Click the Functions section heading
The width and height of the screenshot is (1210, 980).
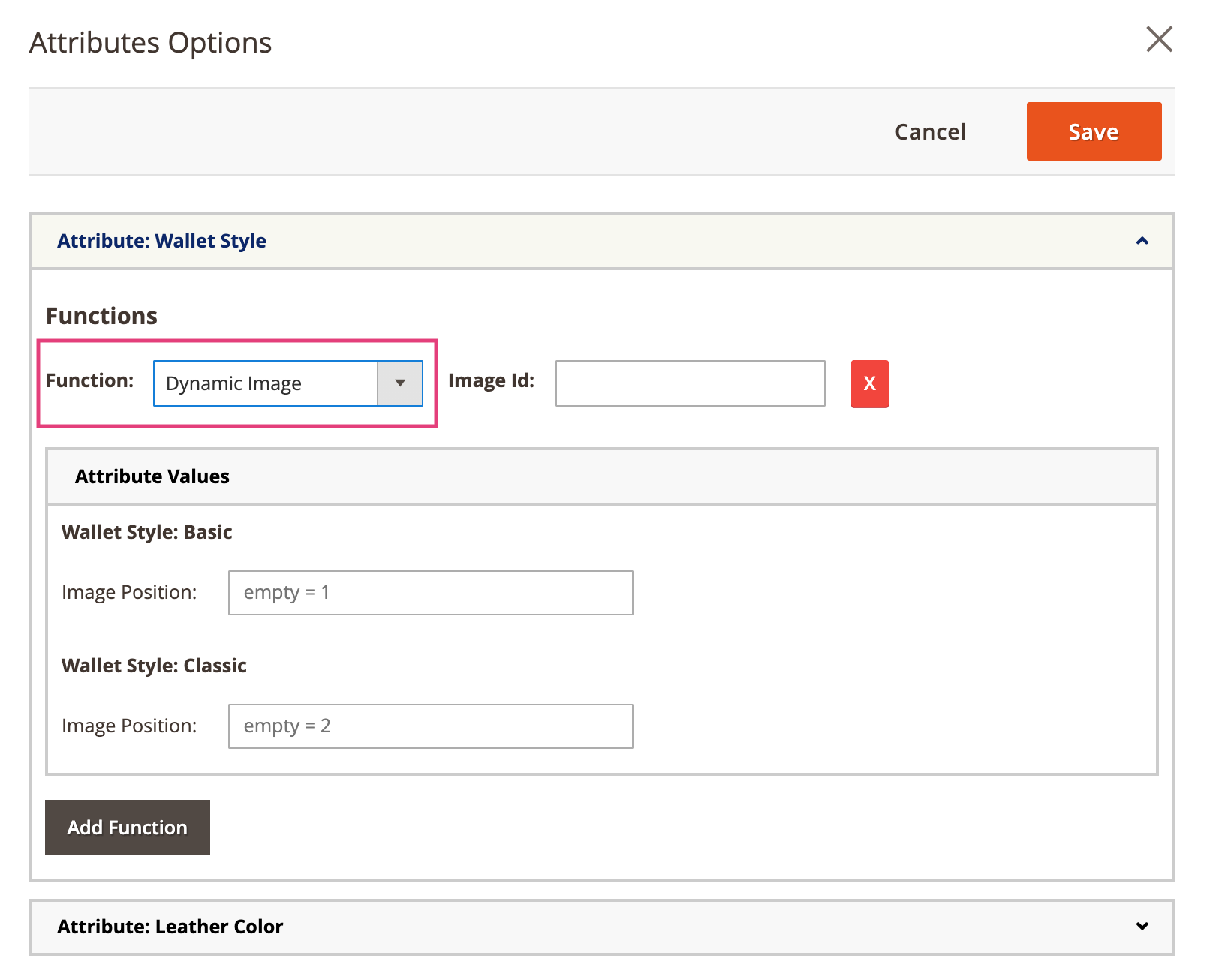102,316
